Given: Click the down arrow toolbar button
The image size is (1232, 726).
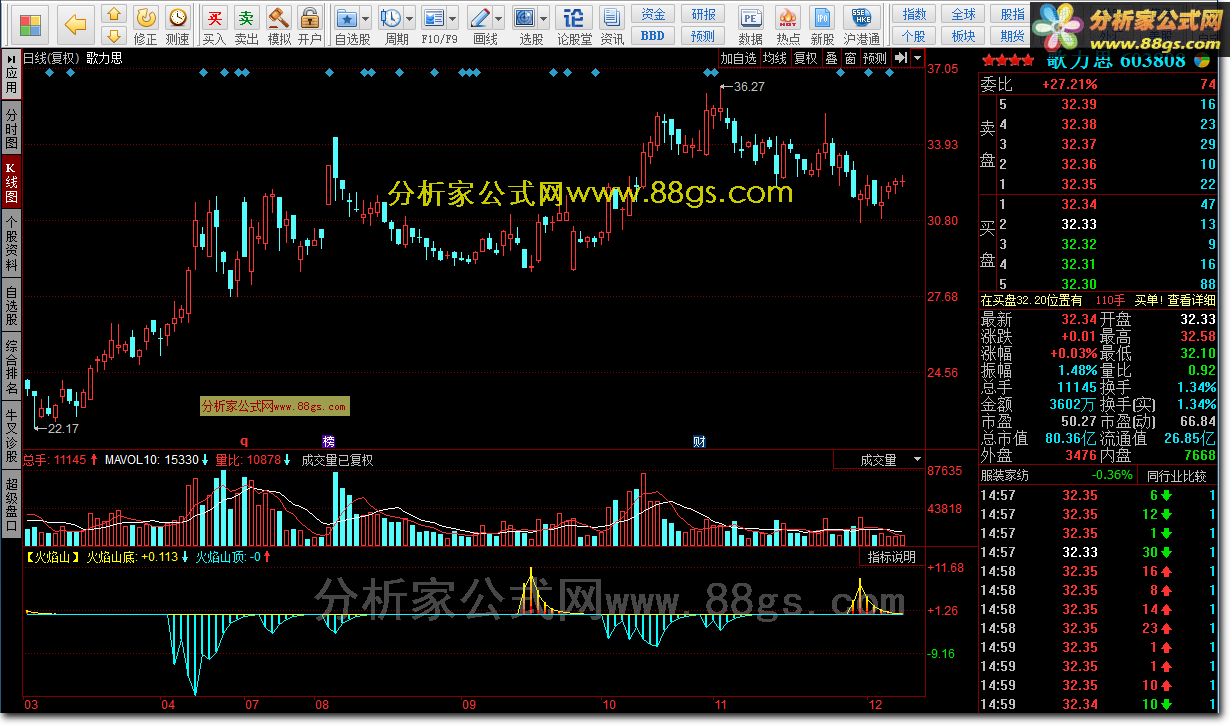Looking at the screenshot, I should pos(114,35).
